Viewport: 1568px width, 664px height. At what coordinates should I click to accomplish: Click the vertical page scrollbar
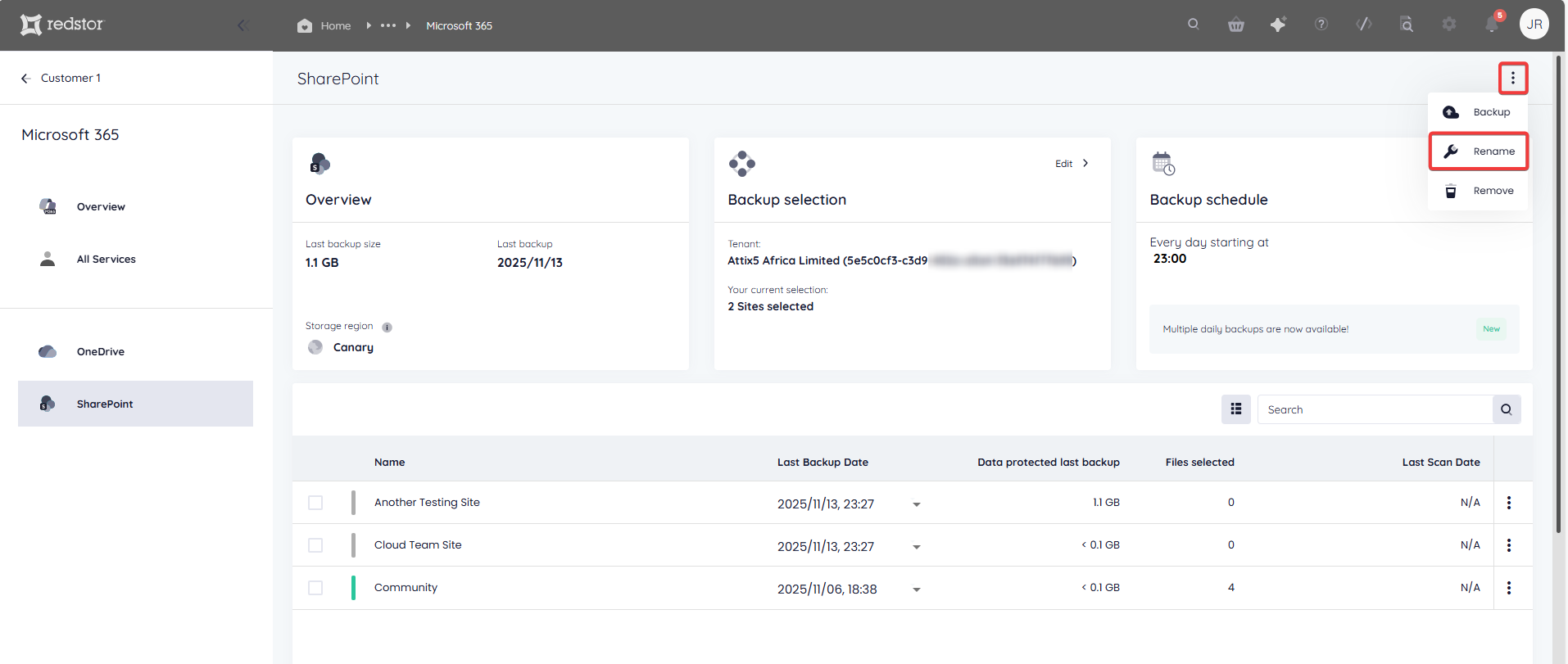pos(1559,295)
